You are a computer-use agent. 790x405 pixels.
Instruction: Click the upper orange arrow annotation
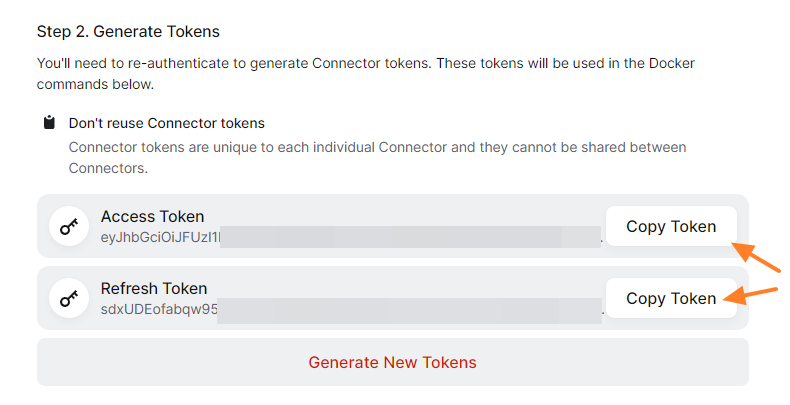coord(757,257)
